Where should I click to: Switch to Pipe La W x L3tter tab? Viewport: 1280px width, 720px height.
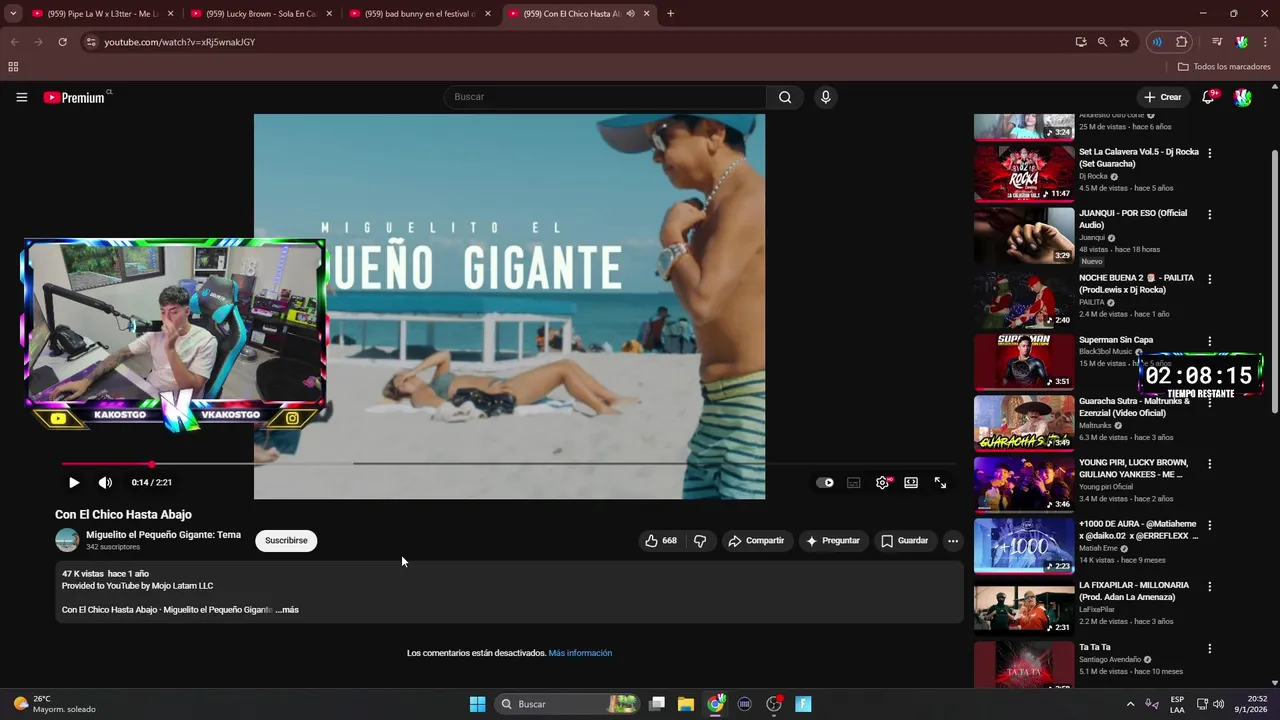click(x=100, y=14)
